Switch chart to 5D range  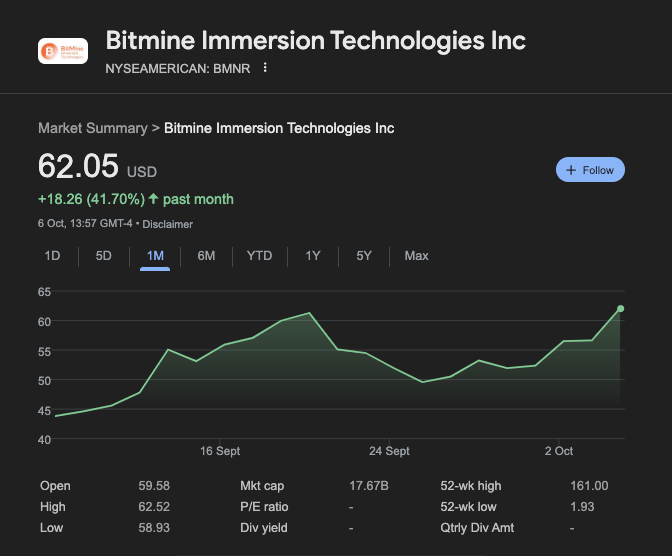click(x=104, y=256)
